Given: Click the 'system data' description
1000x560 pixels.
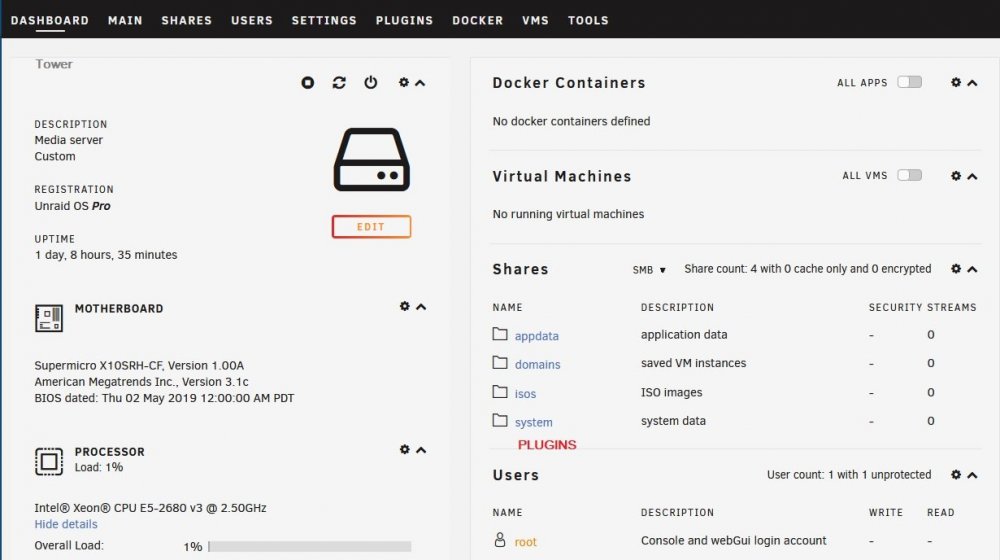Looking at the screenshot, I should [x=673, y=421].
